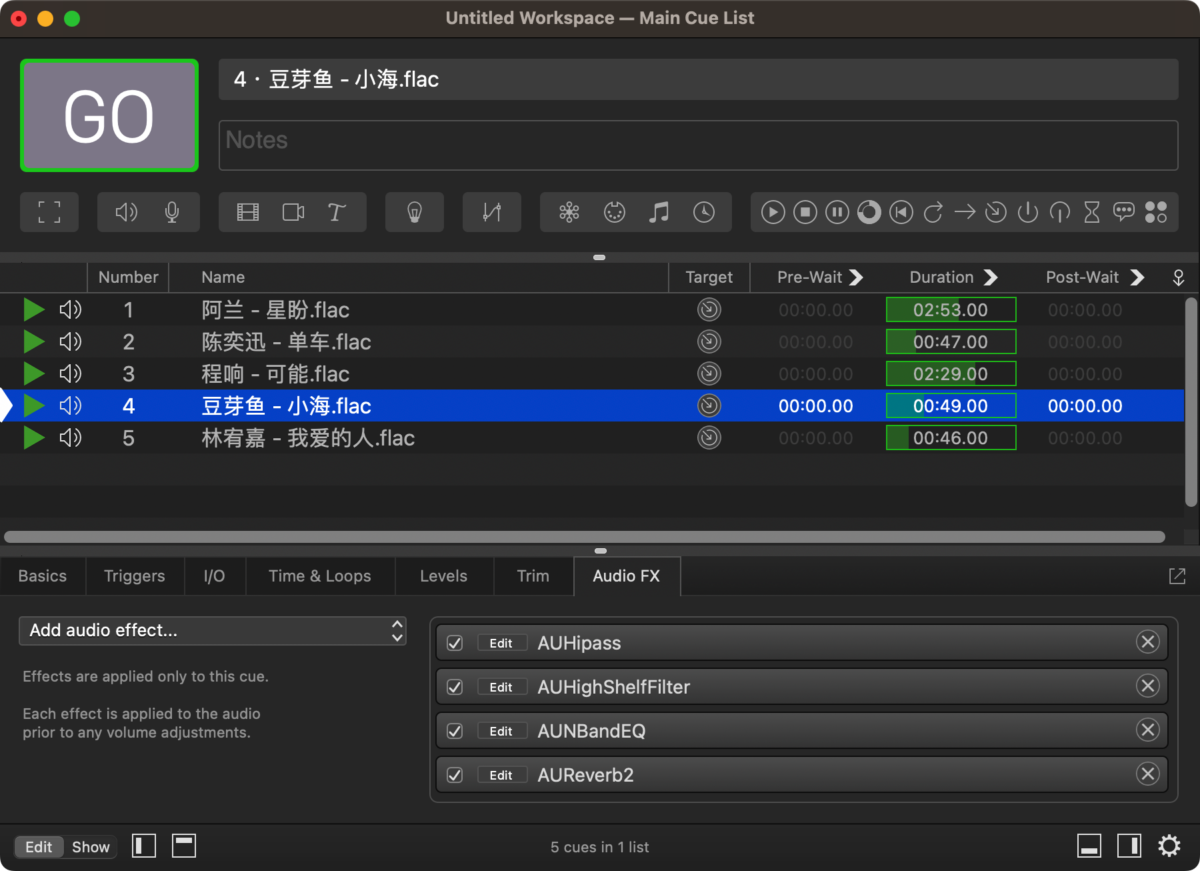The width and height of the screenshot is (1200, 871).
Task: Add a MIDI cue from the toolbar
Action: [x=614, y=212]
